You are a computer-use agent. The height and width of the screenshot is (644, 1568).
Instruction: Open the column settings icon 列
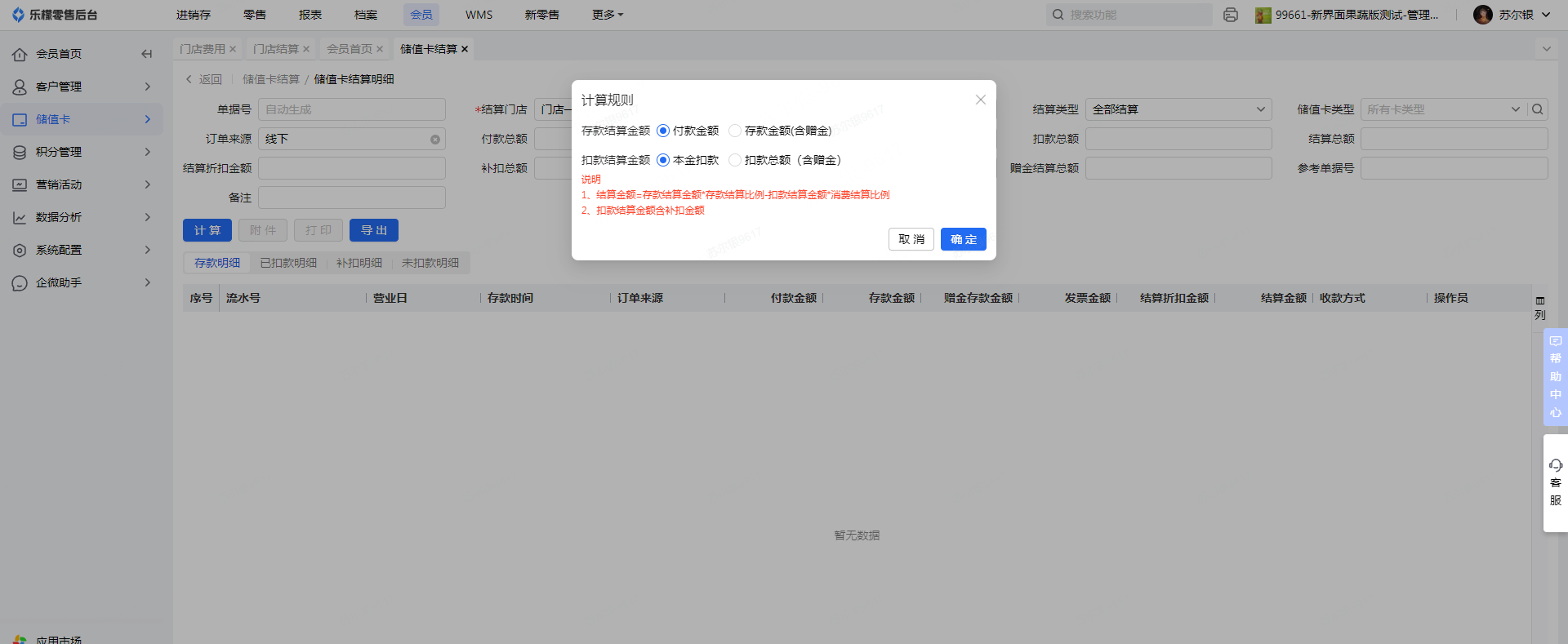click(x=1539, y=308)
